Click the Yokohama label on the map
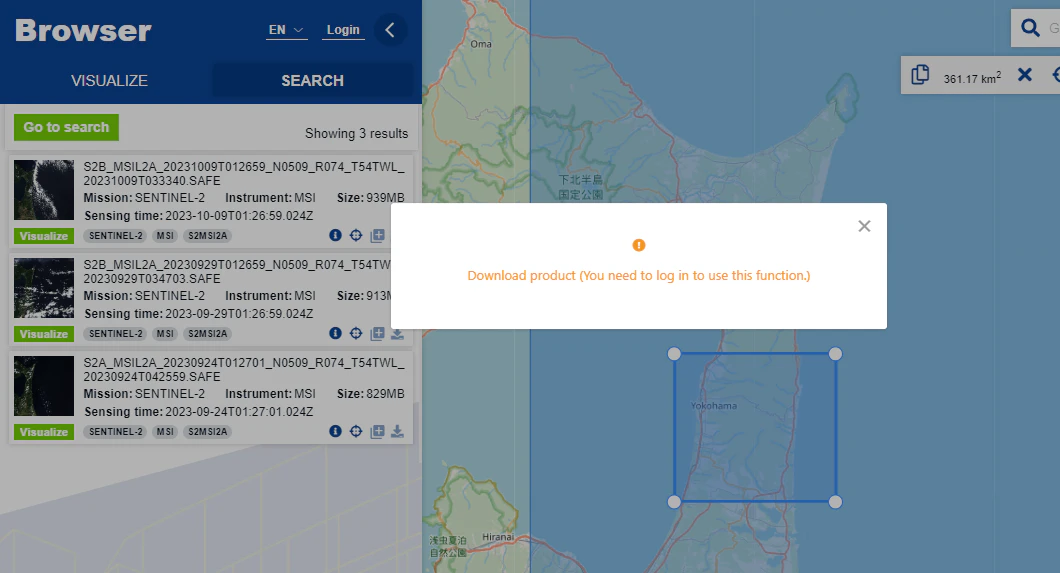 pyautogui.click(x=714, y=405)
